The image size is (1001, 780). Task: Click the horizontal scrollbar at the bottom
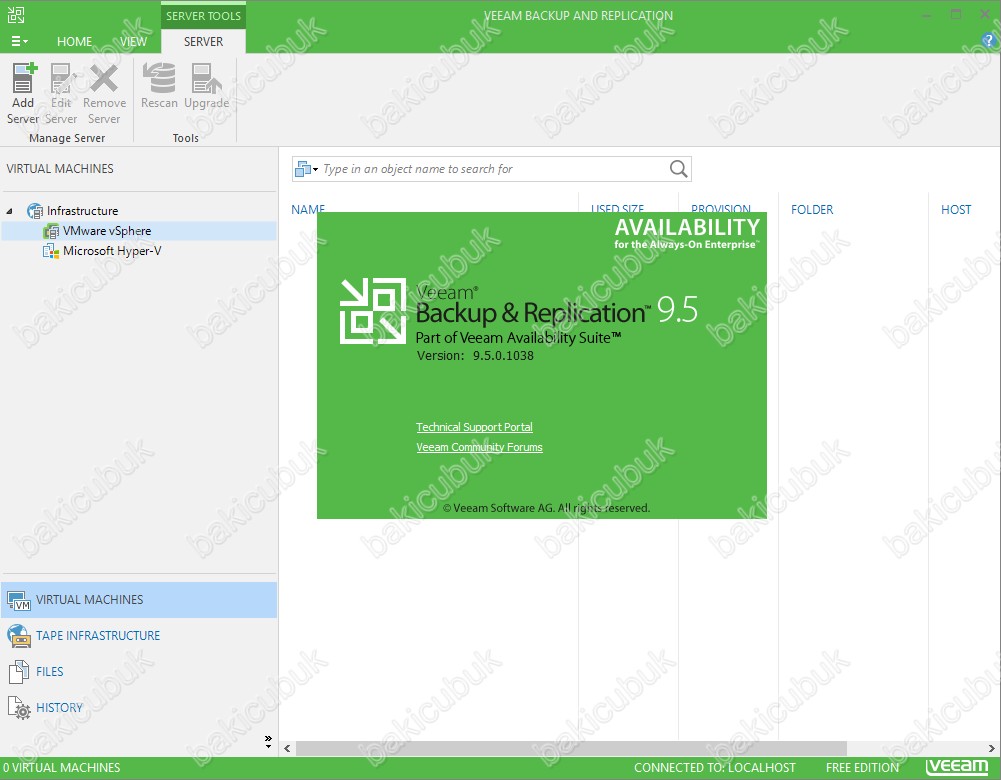tap(570, 748)
